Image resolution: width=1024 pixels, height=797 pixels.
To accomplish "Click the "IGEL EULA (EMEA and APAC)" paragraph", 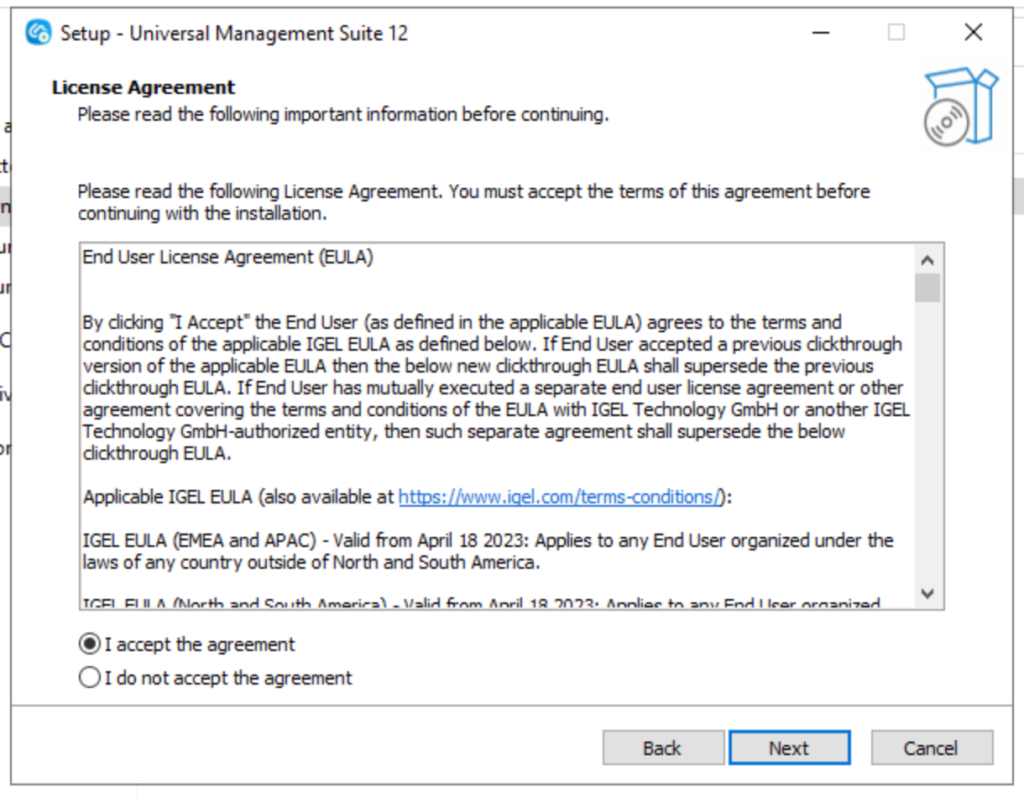I will point(488,551).
